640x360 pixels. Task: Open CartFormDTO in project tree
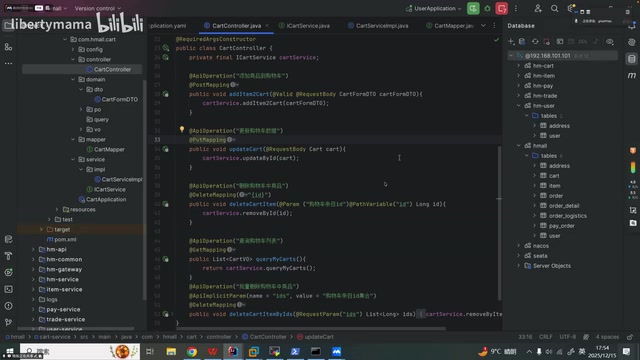(x=120, y=99)
